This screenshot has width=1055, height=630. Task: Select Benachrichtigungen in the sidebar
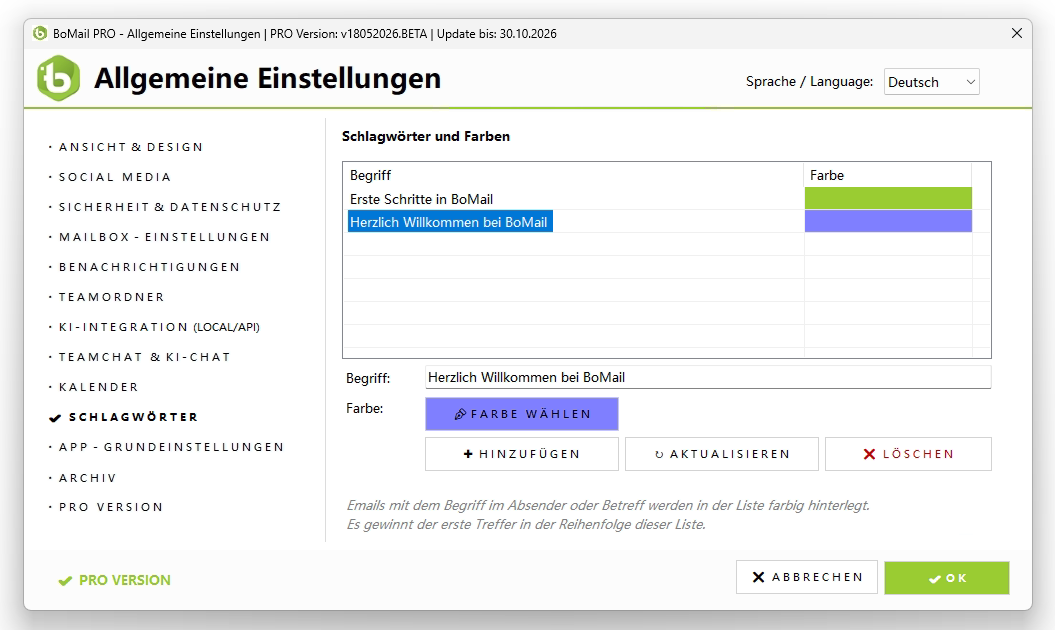coord(149,267)
